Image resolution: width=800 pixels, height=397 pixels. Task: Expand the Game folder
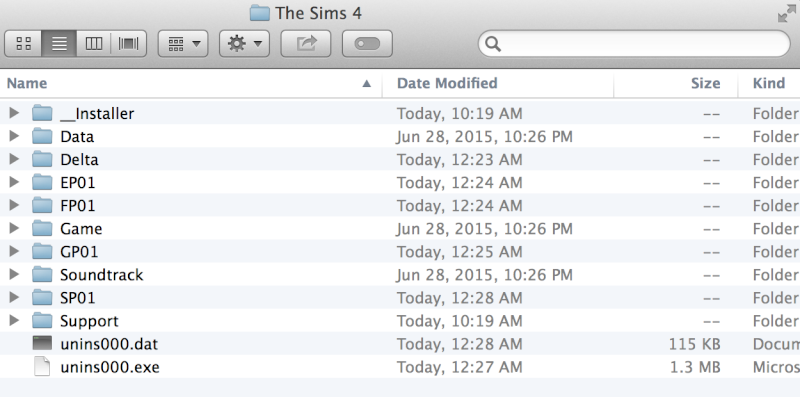(x=14, y=228)
